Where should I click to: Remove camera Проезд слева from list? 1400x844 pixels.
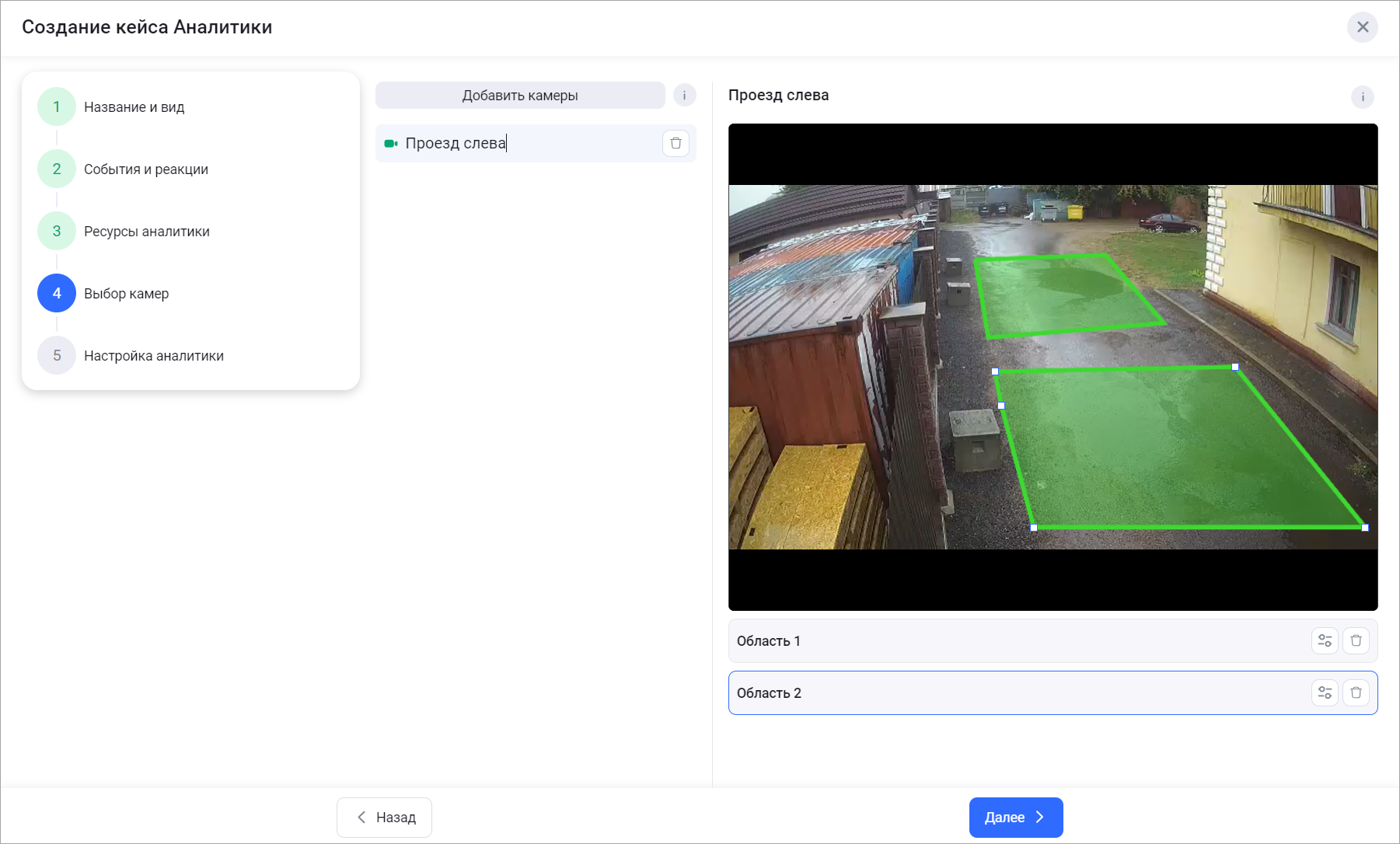pyautogui.click(x=676, y=143)
